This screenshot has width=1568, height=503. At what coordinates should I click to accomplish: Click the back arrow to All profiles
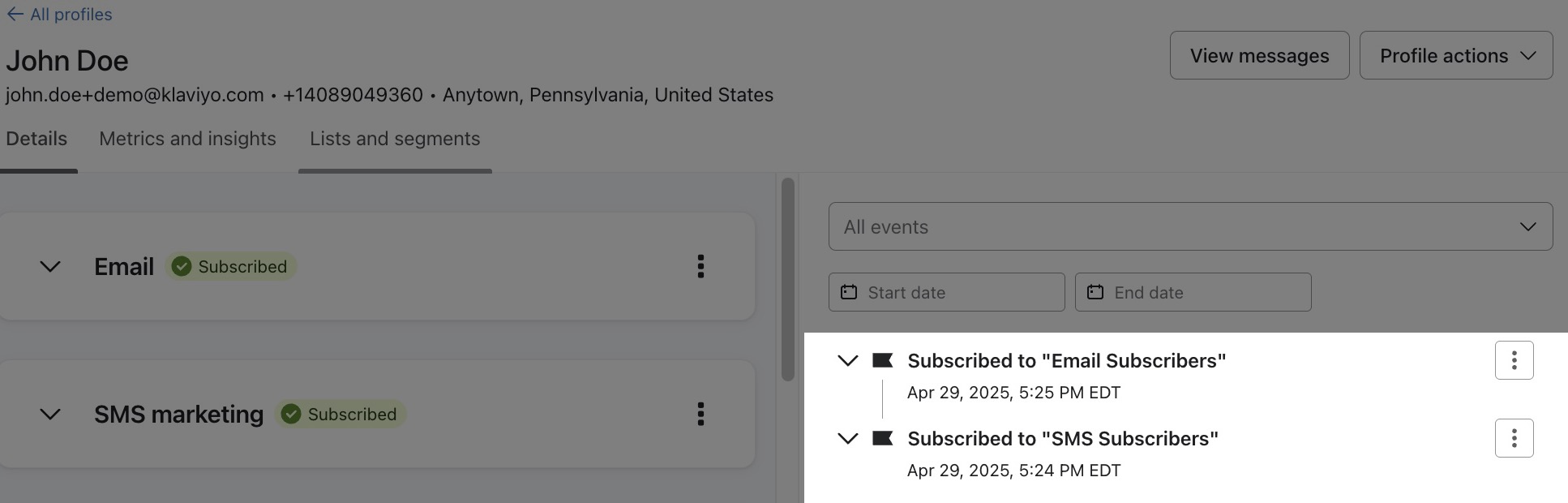pyautogui.click(x=16, y=14)
